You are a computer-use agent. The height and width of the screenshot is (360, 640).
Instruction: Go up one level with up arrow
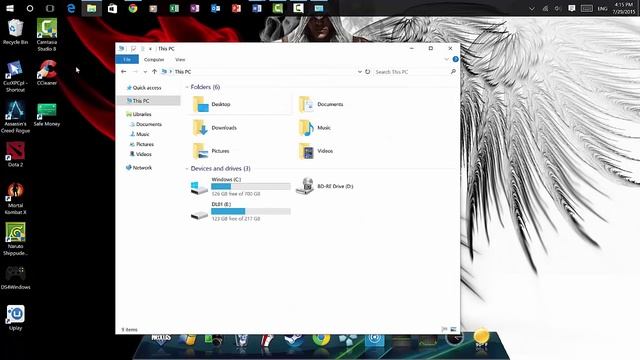pos(154,71)
